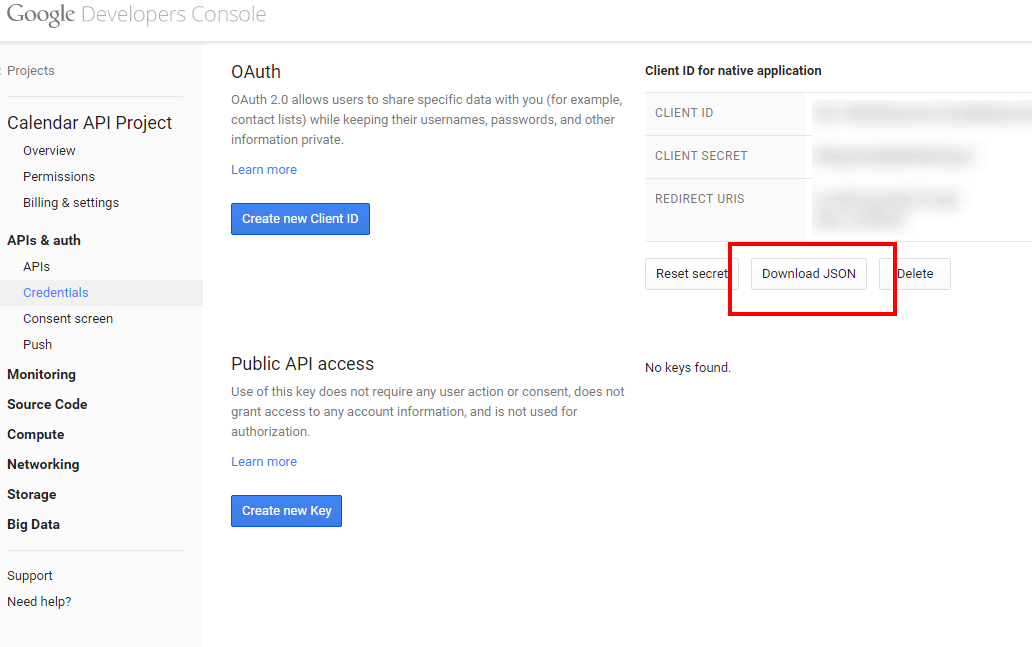Image resolution: width=1032 pixels, height=647 pixels.
Task: Open the Calendar API Project heading
Action: (90, 122)
